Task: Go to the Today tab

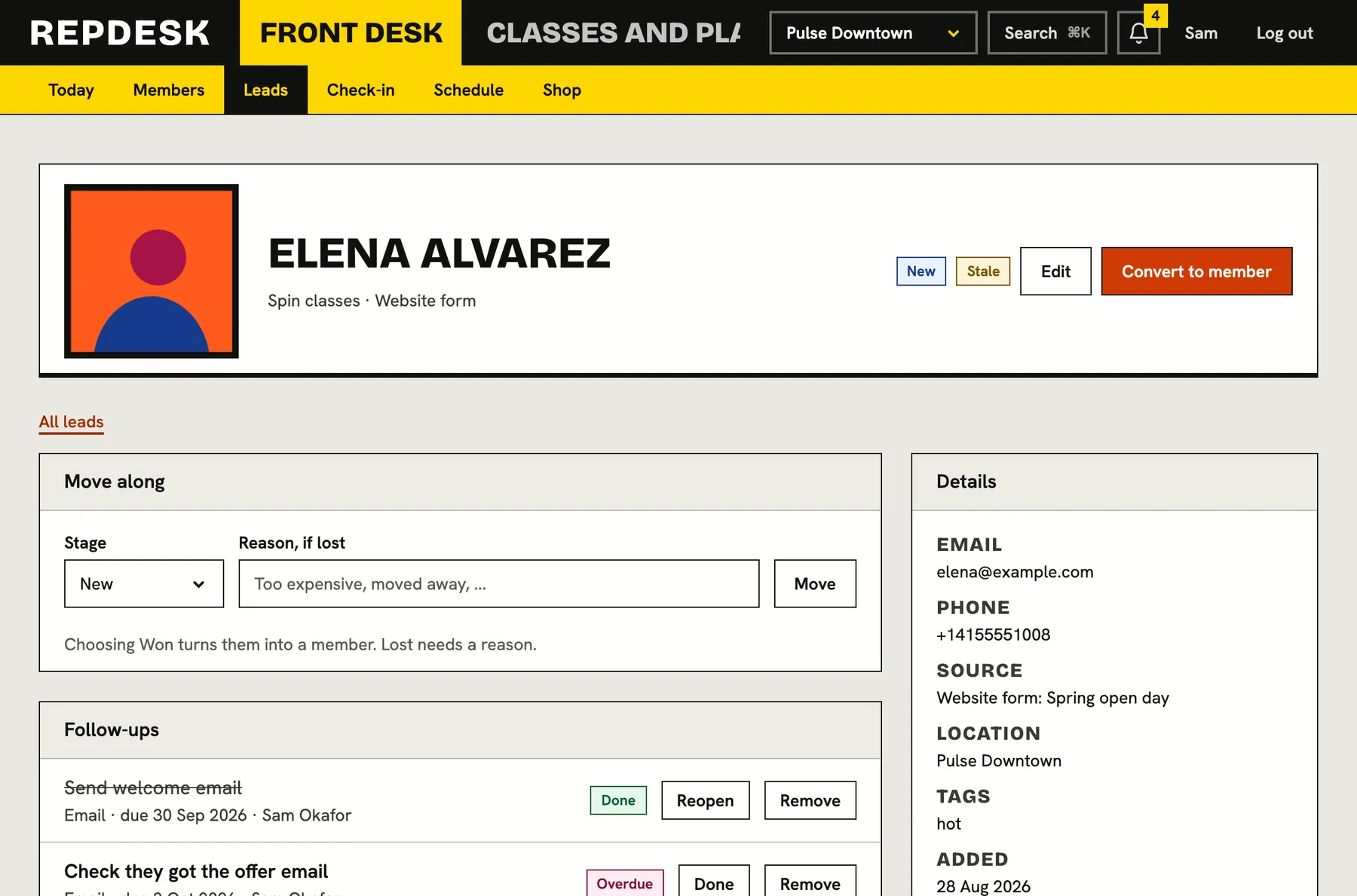Action: coord(71,90)
